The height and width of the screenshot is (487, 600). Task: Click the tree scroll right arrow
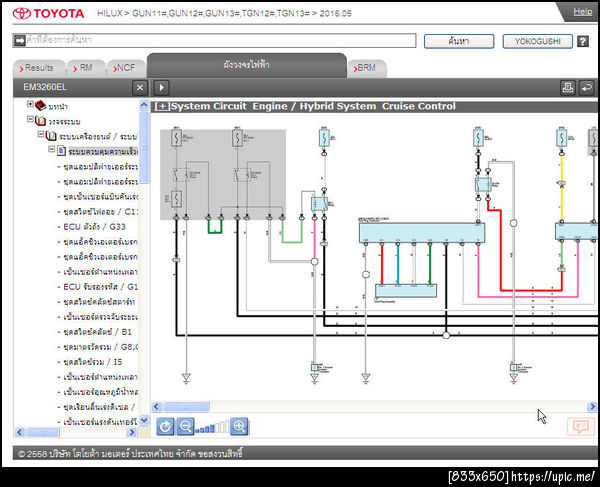pyautogui.click(x=132, y=432)
